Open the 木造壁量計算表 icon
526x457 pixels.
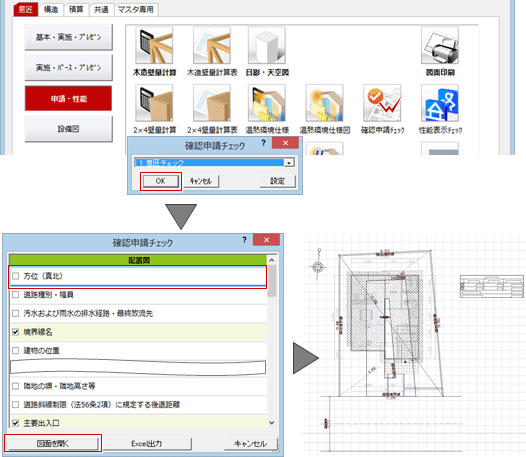(x=212, y=46)
